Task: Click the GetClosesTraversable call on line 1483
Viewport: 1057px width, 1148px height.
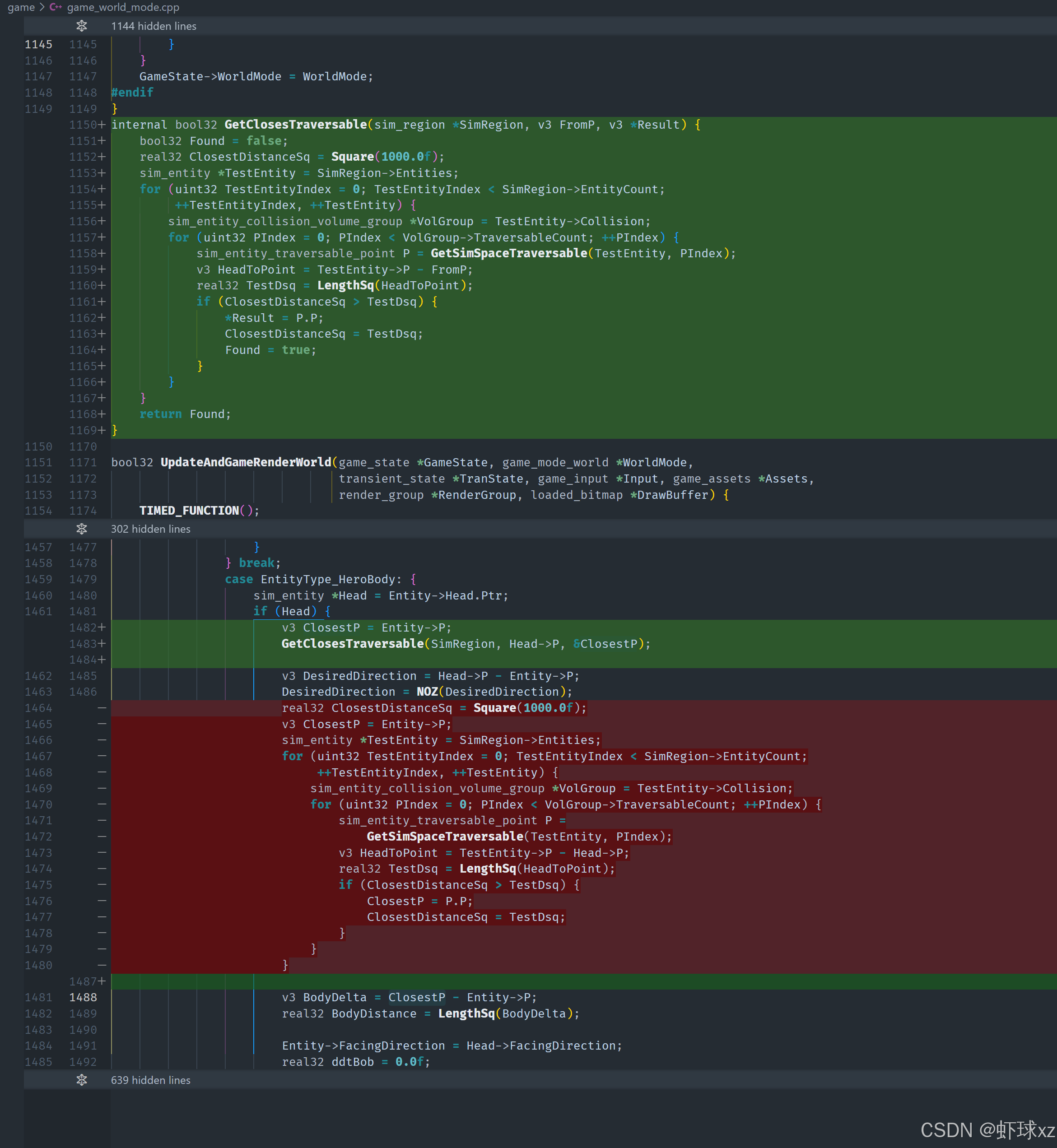Action: tap(352, 644)
